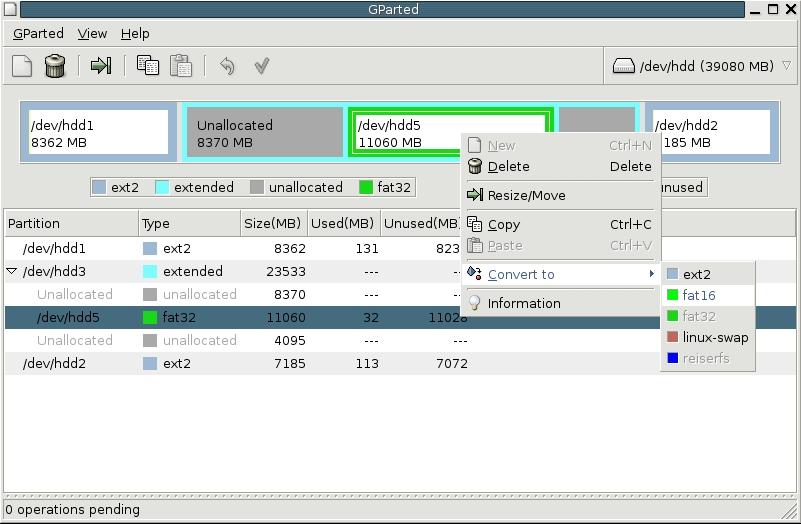801x524 pixels.
Task: Choose Copy in the context menu
Action: coord(560,224)
